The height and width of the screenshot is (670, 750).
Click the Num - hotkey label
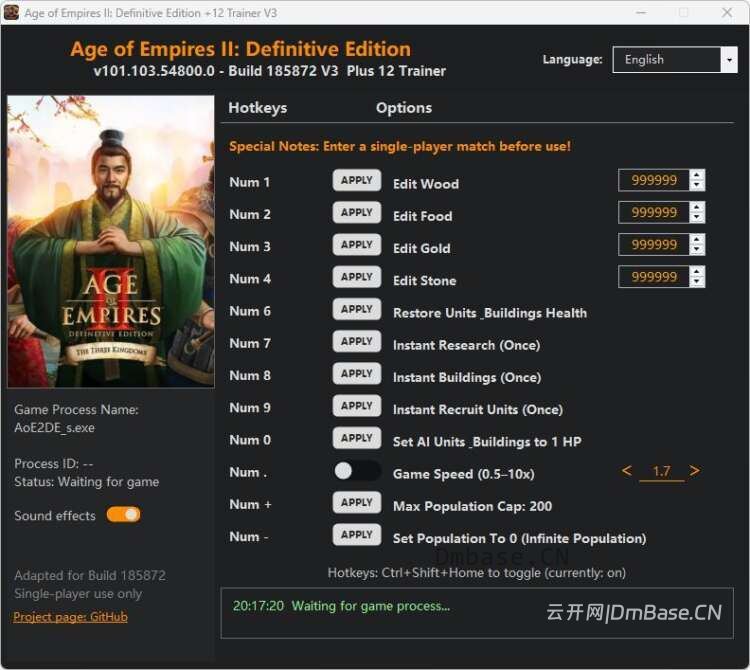(249, 537)
